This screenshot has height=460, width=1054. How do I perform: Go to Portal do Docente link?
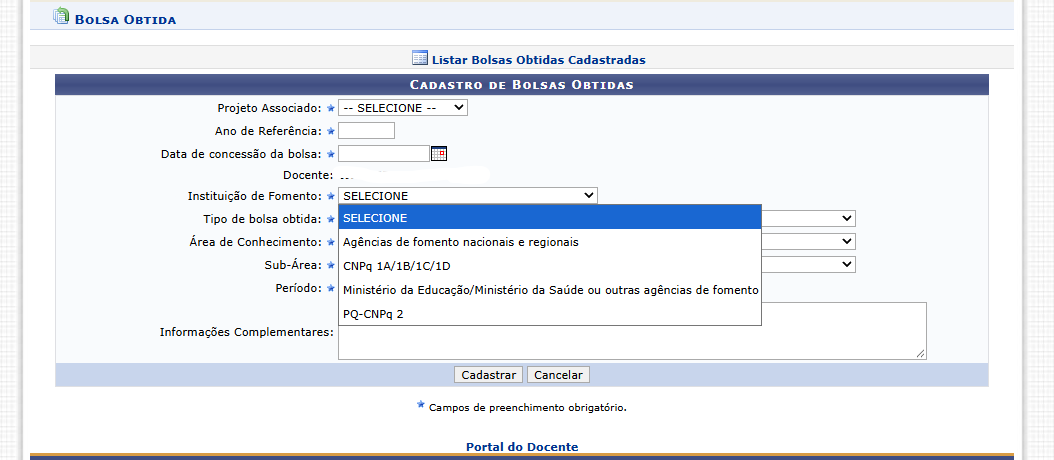(522, 447)
